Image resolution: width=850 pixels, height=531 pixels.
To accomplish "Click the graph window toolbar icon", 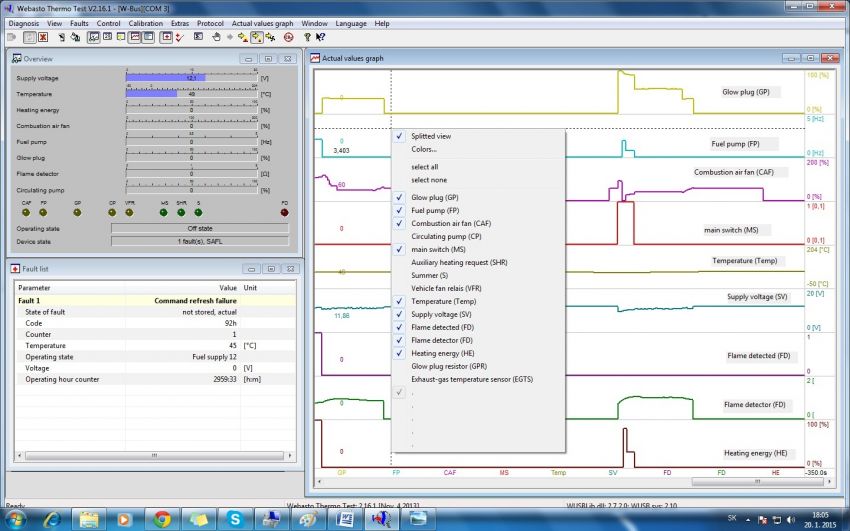I will (x=135, y=37).
